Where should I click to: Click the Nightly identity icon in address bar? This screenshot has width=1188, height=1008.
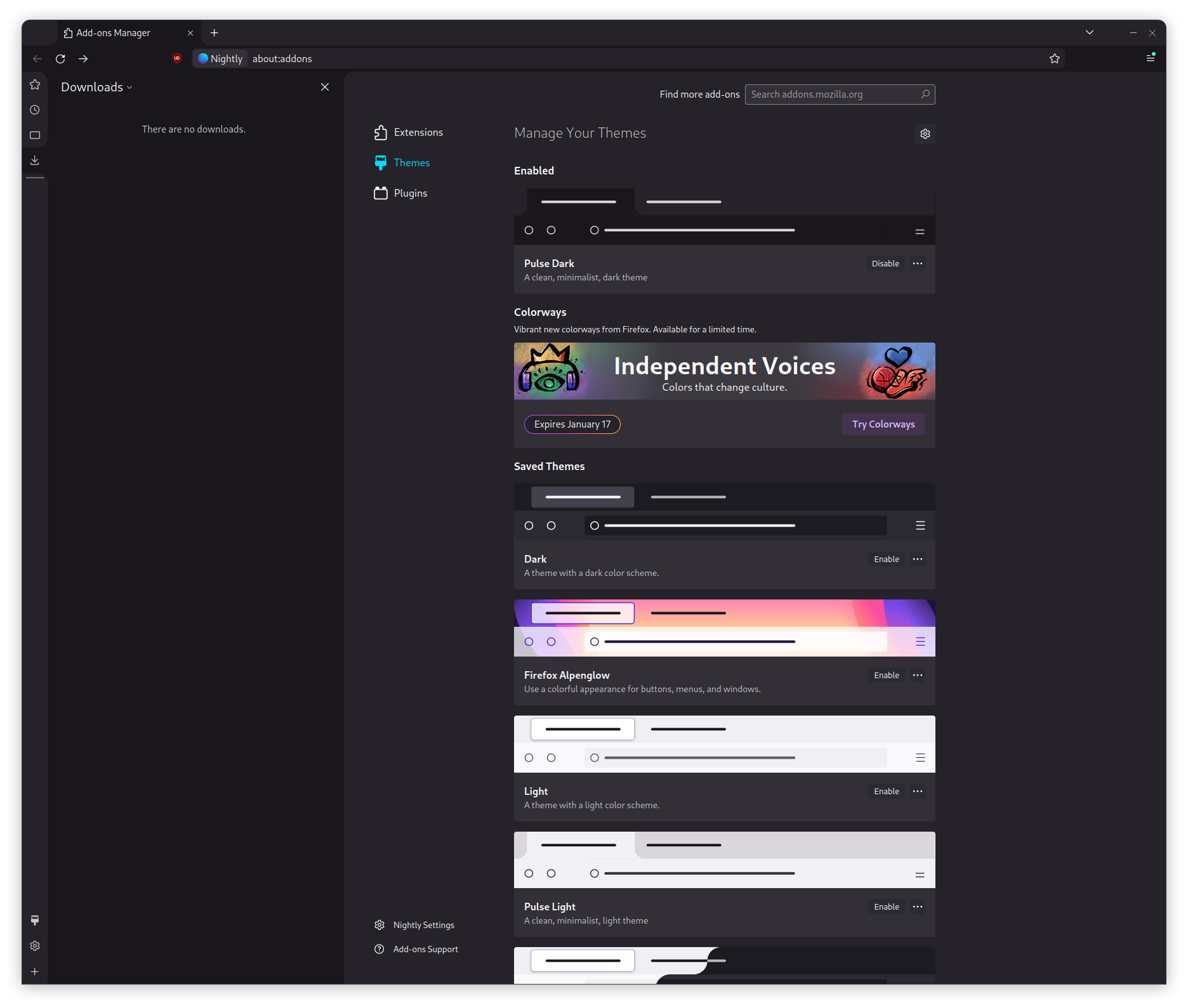(x=220, y=58)
